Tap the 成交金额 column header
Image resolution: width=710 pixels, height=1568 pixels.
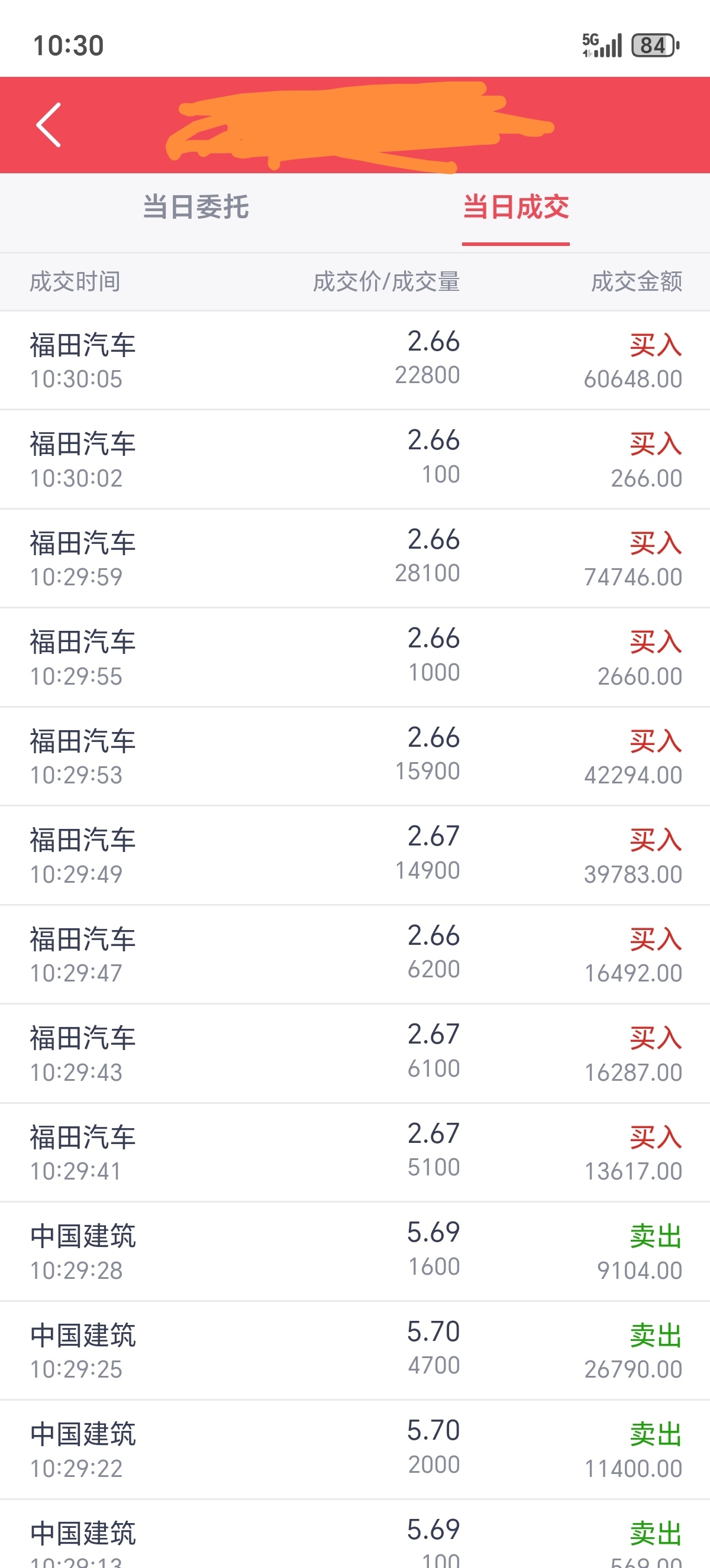(636, 282)
